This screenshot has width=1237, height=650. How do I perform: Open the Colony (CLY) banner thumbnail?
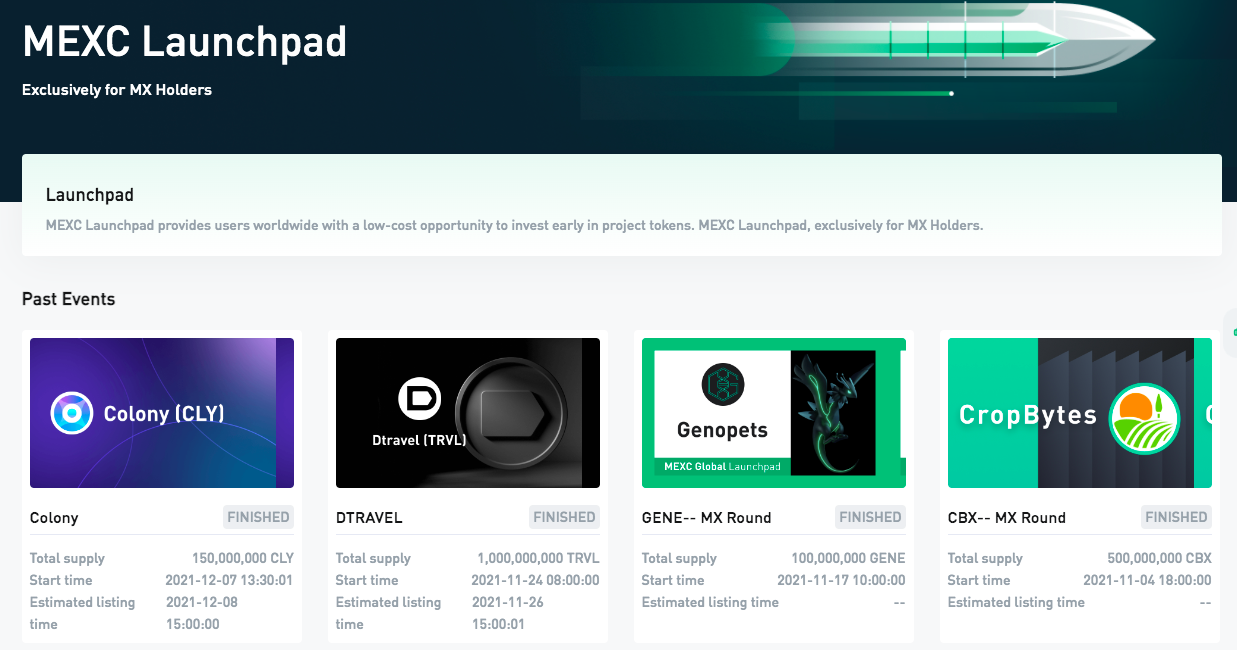pyautogui.click(x=162, y=413)
